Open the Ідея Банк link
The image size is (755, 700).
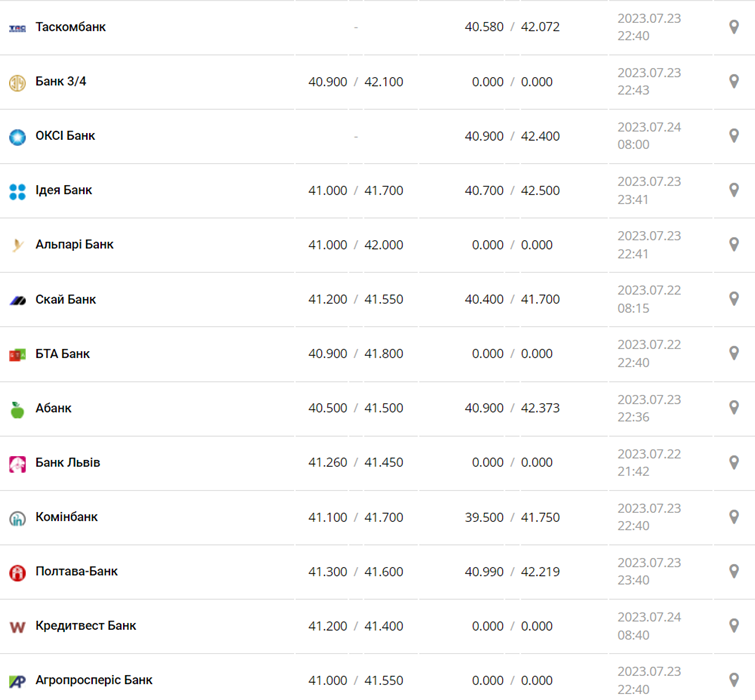click(64, 190)
